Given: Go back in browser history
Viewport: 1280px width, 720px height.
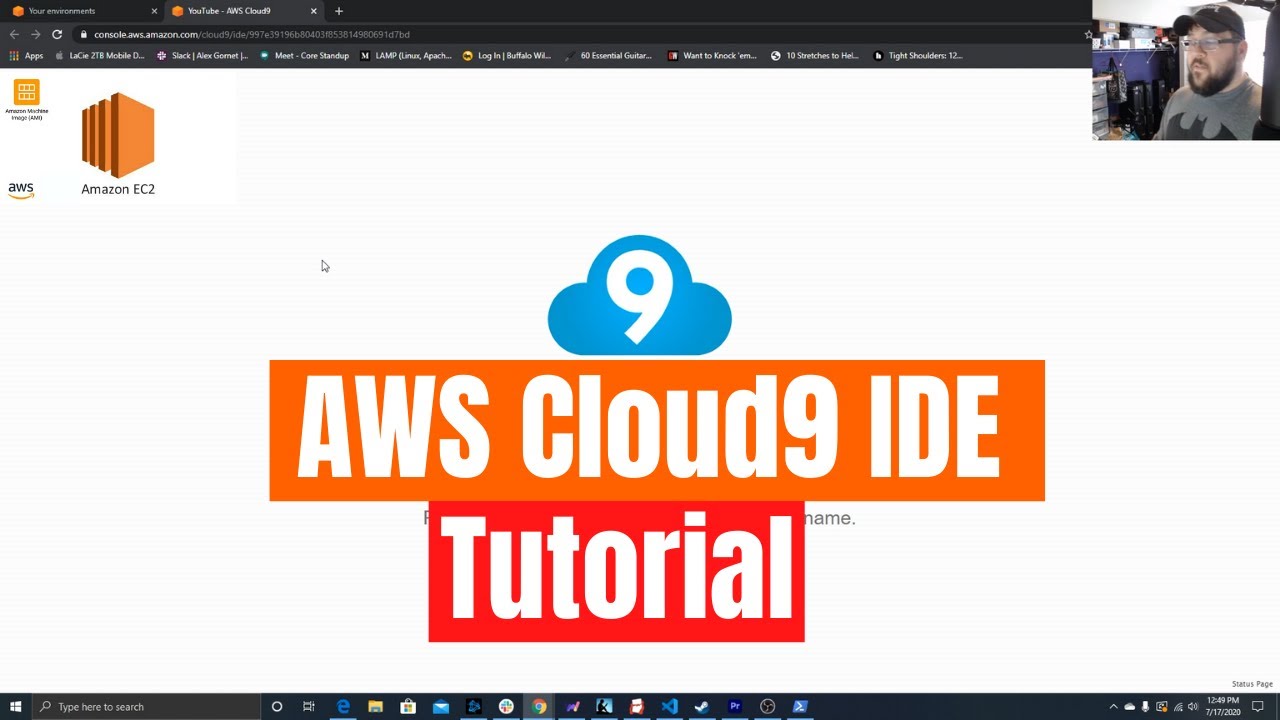Looking at the screenshot, I should pyautogui.click(x=14, y=34).
